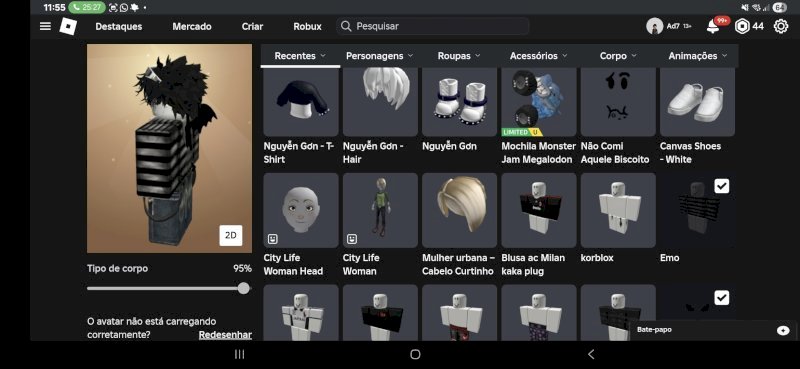800x369 pixels.
Task: Click the 3D avatar preview
Action: click(x=169, y=148)
